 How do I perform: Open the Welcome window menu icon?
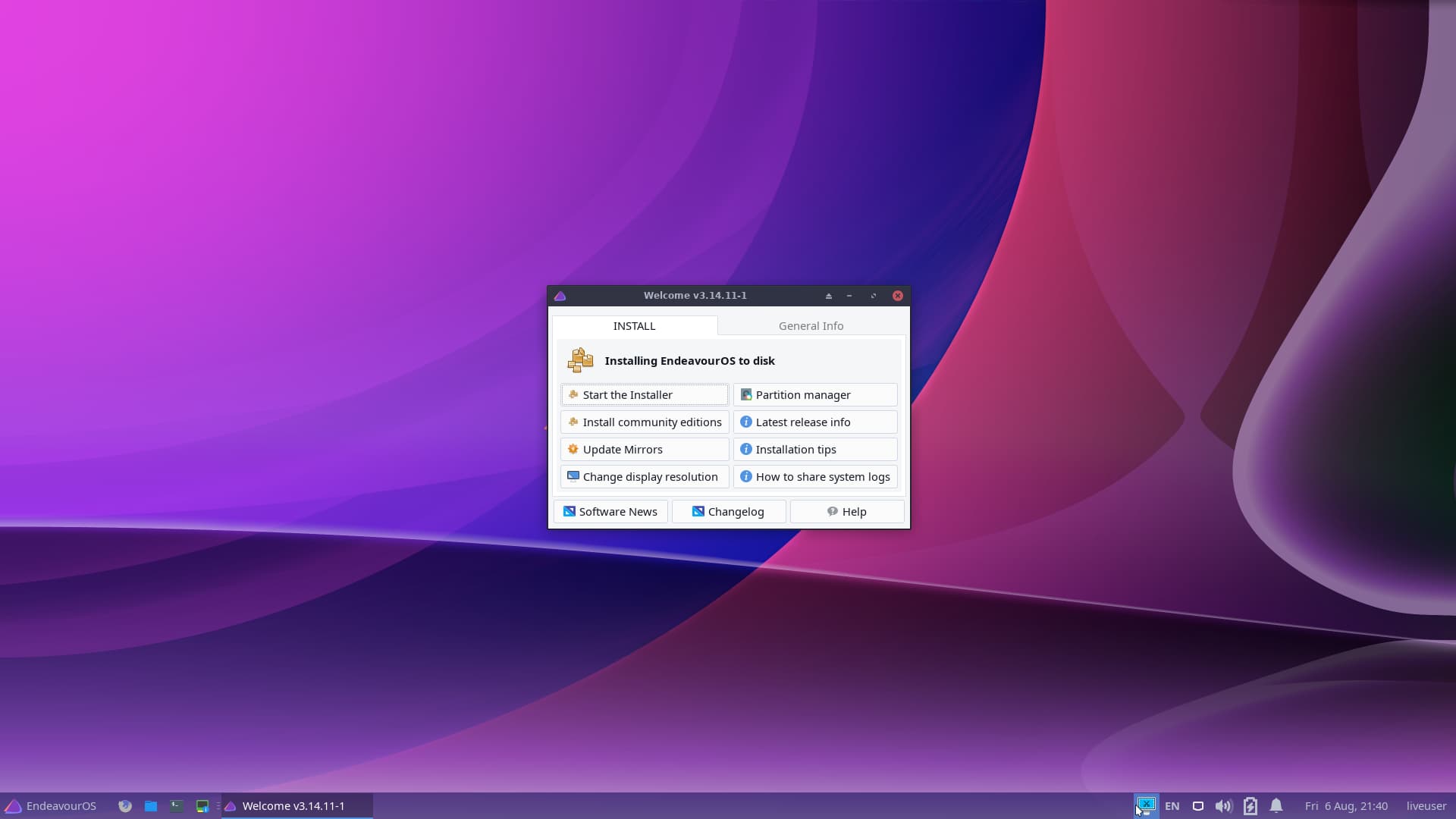[x=560, y=296]
